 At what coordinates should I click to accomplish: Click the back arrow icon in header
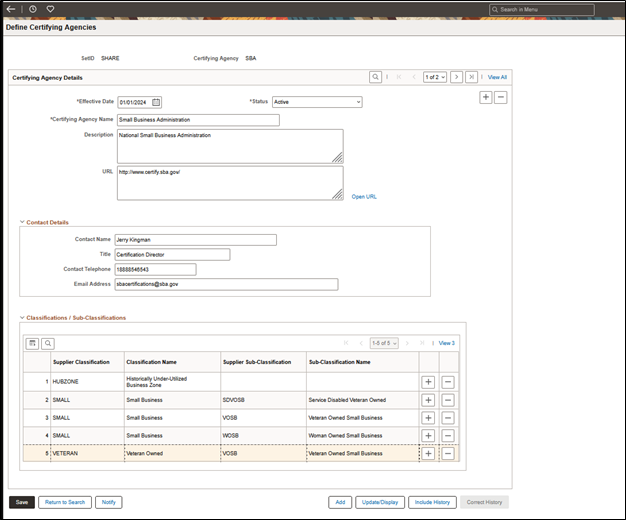(x=11, y=9)
